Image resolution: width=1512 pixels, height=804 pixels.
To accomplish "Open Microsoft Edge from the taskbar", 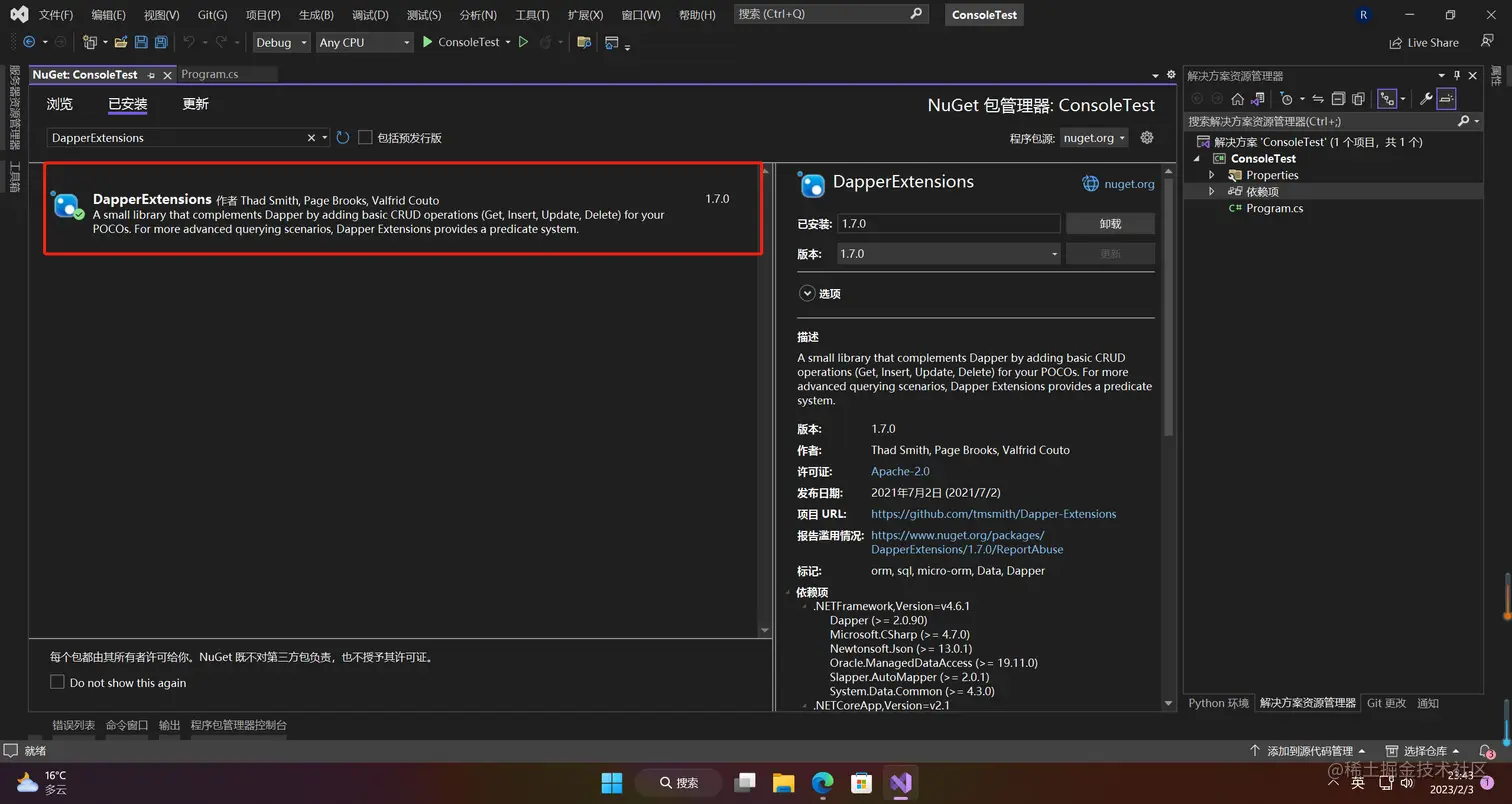I will point(822,782).
